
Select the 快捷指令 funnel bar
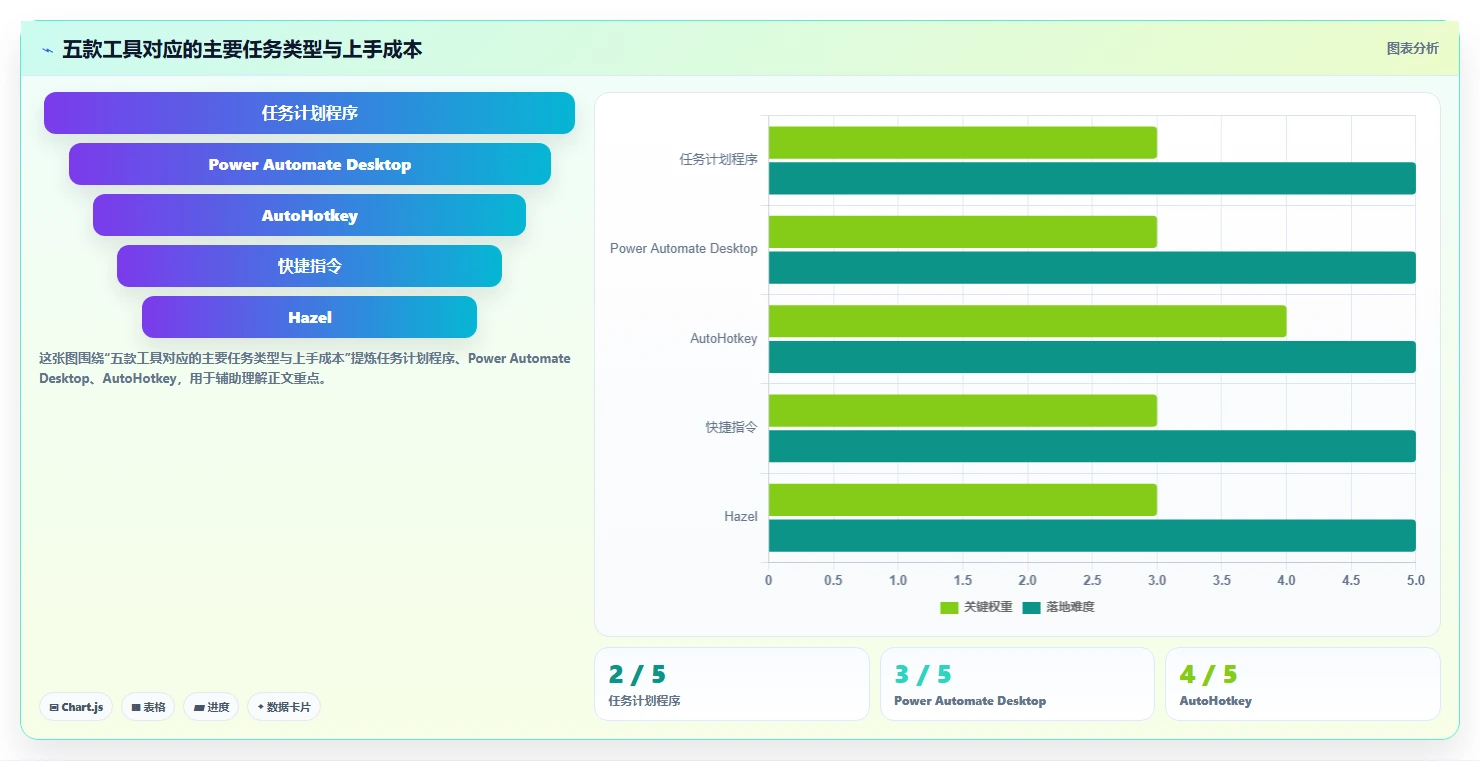pos(309,266)
